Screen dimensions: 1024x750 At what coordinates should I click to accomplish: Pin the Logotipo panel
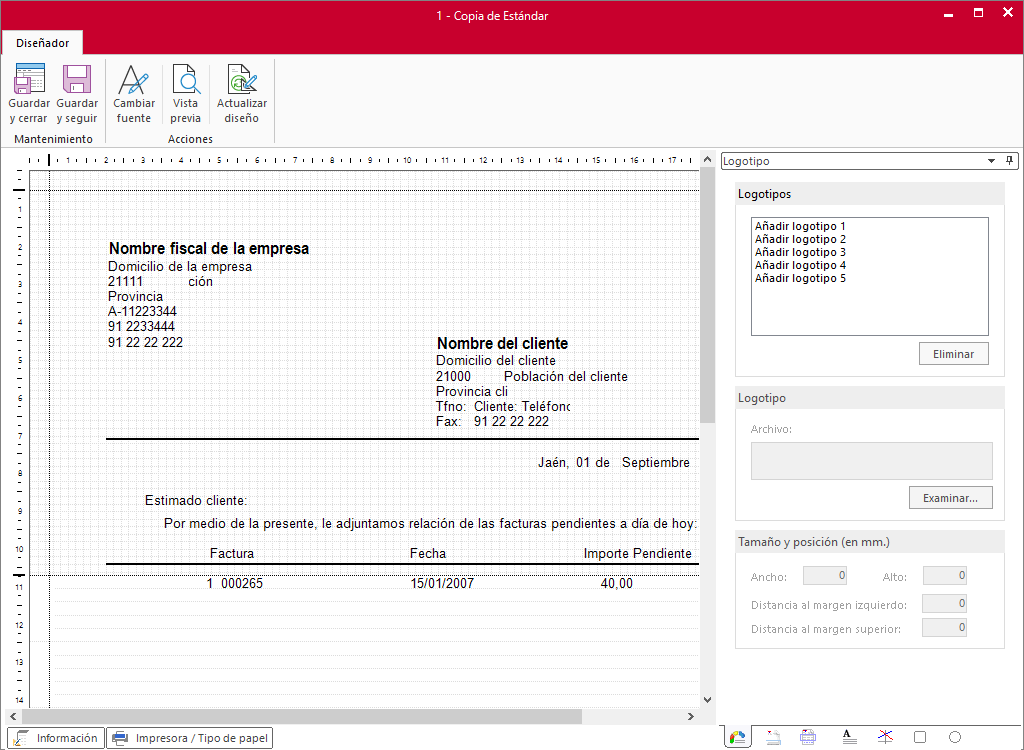coord(1009,161)
